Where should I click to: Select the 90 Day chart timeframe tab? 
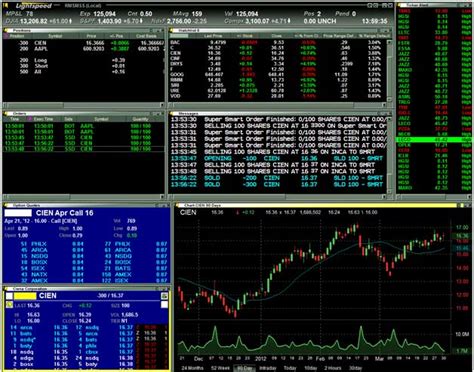(244, 368)
